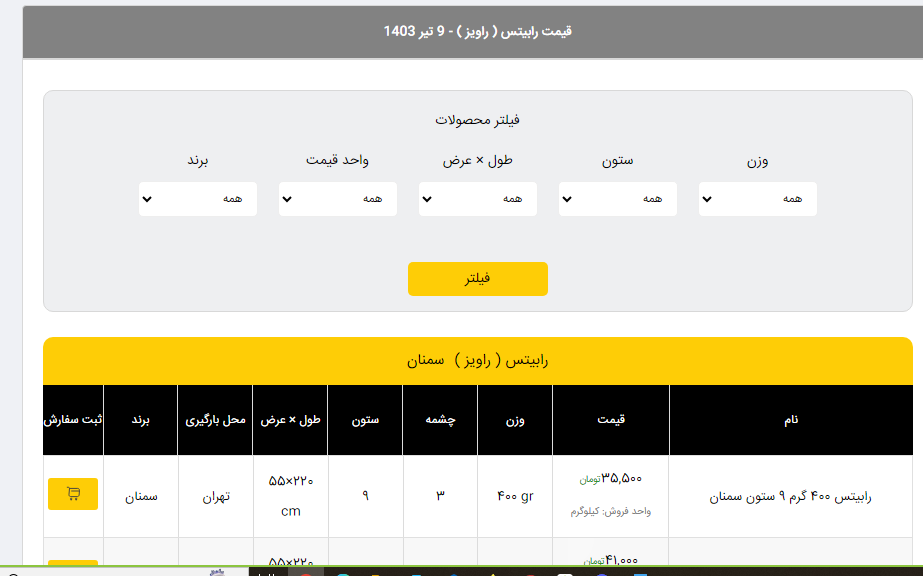Image resolution: width=923 pixels, height=576 pixels.
Task: Select the وزن table column header
Action: click(x=514, y=420)
